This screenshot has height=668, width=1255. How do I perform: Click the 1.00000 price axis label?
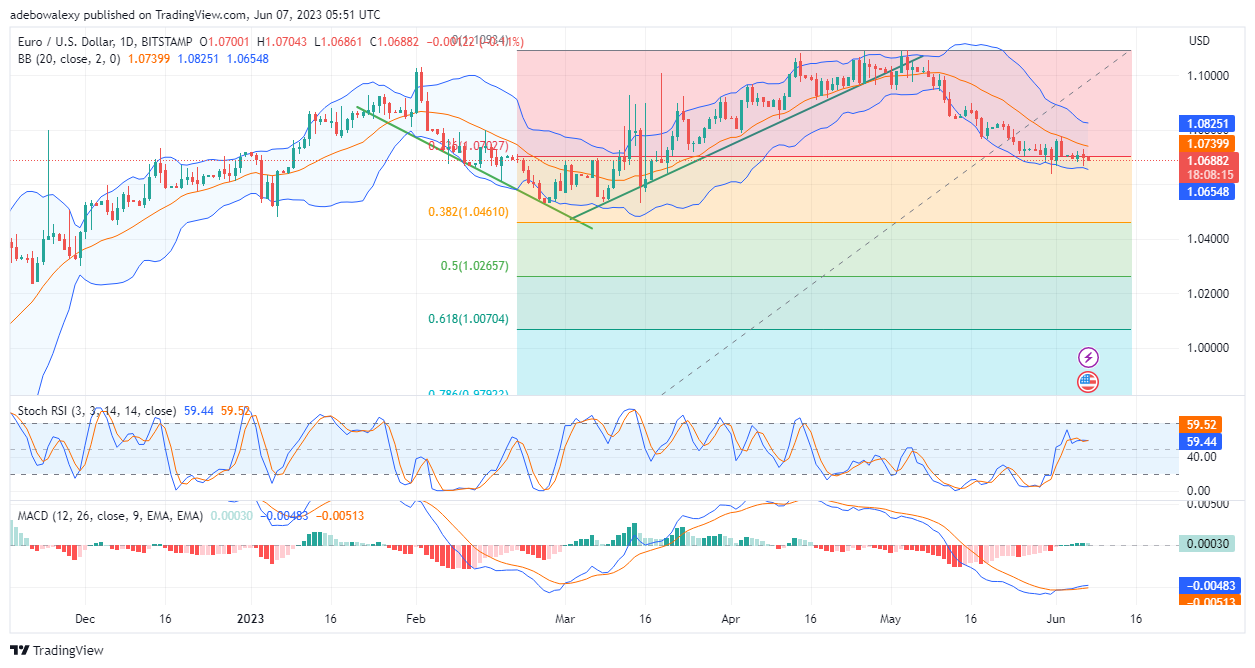[1207, 348]
